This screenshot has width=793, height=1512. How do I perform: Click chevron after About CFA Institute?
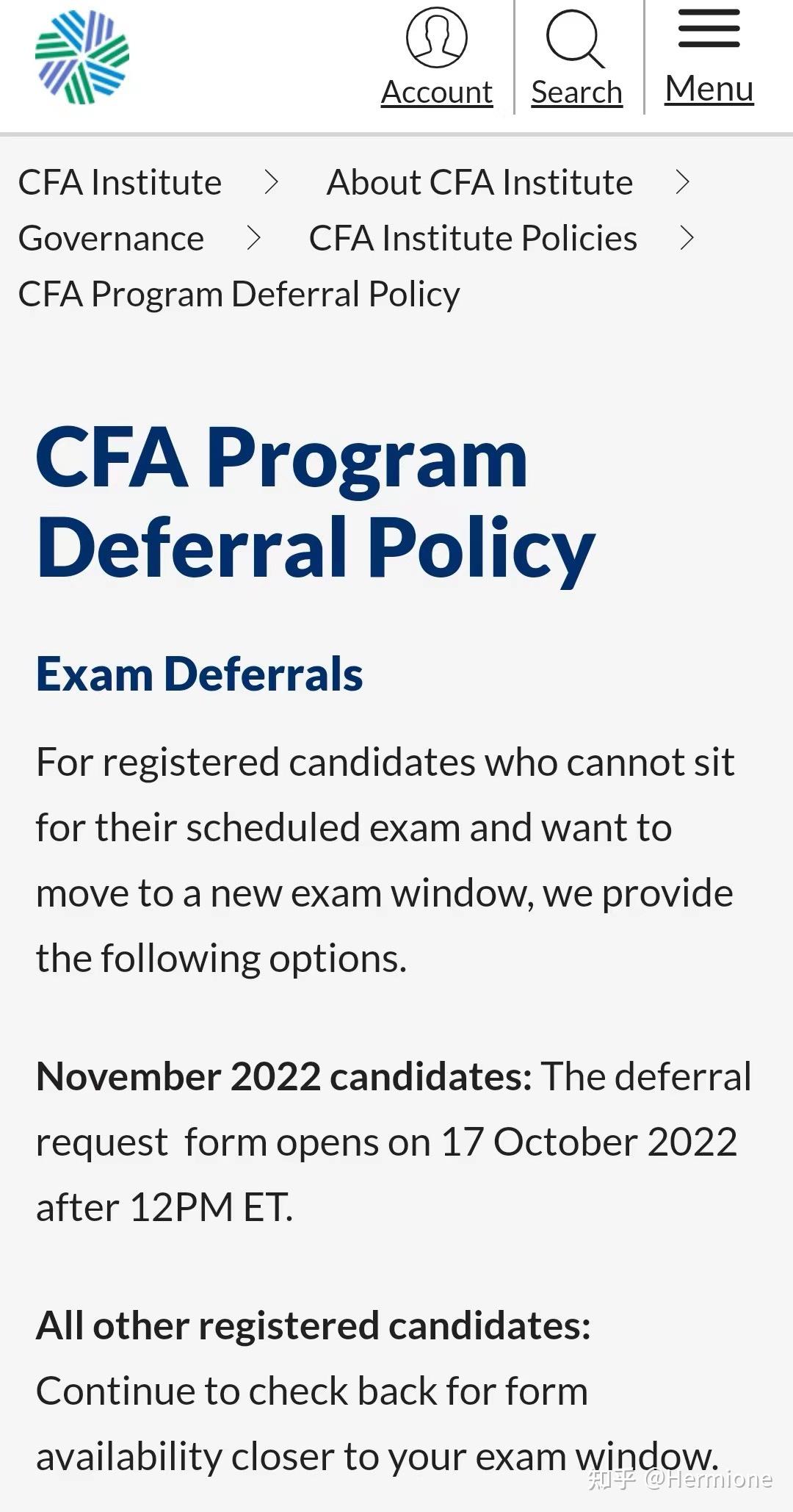coord(683,182)
